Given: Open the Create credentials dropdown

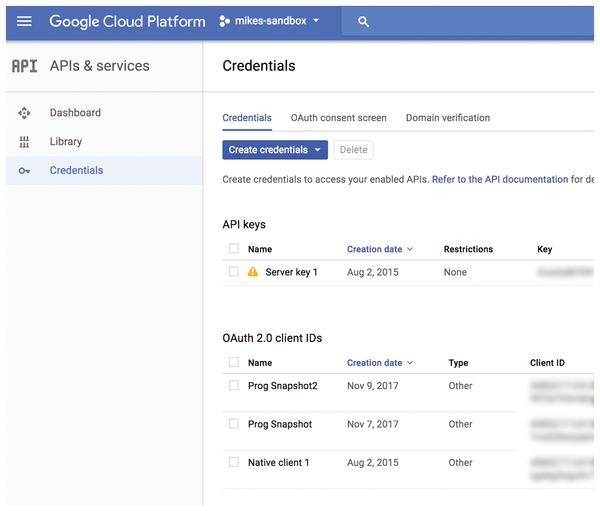Looking at the screenshot, I should tap(275, 150).
